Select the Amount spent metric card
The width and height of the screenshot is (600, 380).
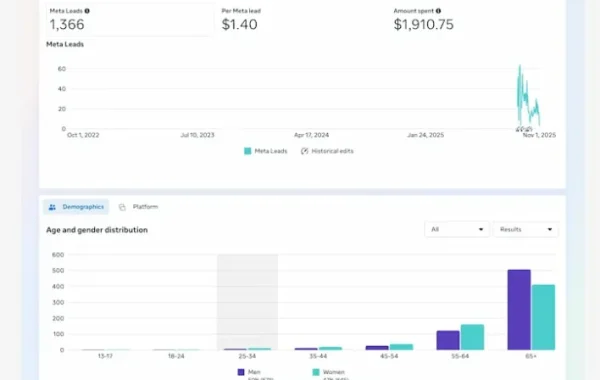tap(474, 20)
